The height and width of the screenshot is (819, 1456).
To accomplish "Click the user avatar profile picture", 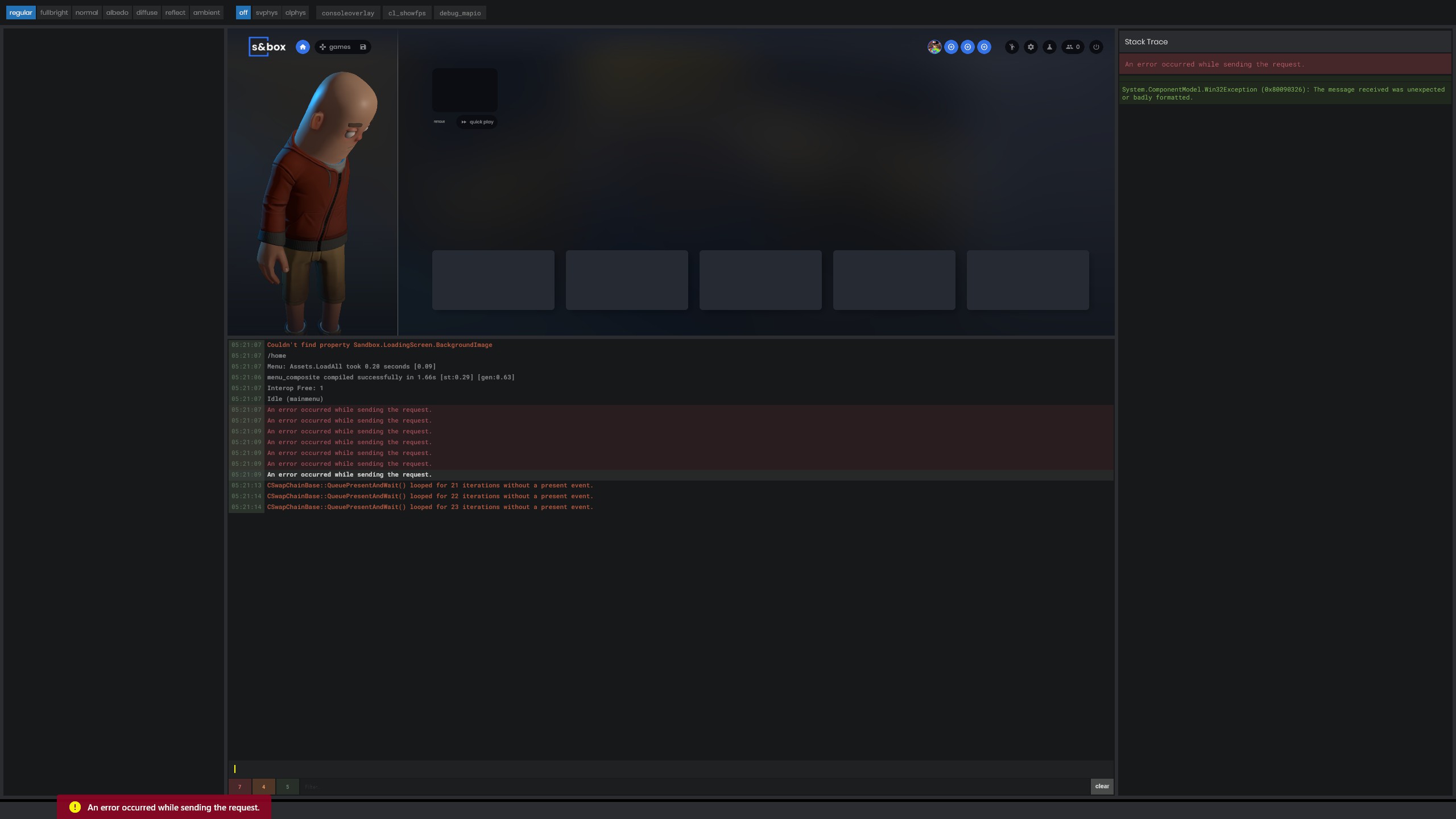I will coord(934,47).
